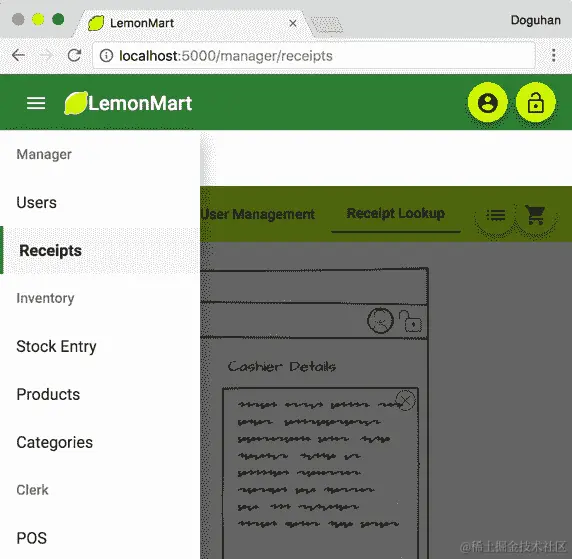This screenshot has height=559, width=572.
Task: Open the shopping cart POS icon
Action: (535, 215)
